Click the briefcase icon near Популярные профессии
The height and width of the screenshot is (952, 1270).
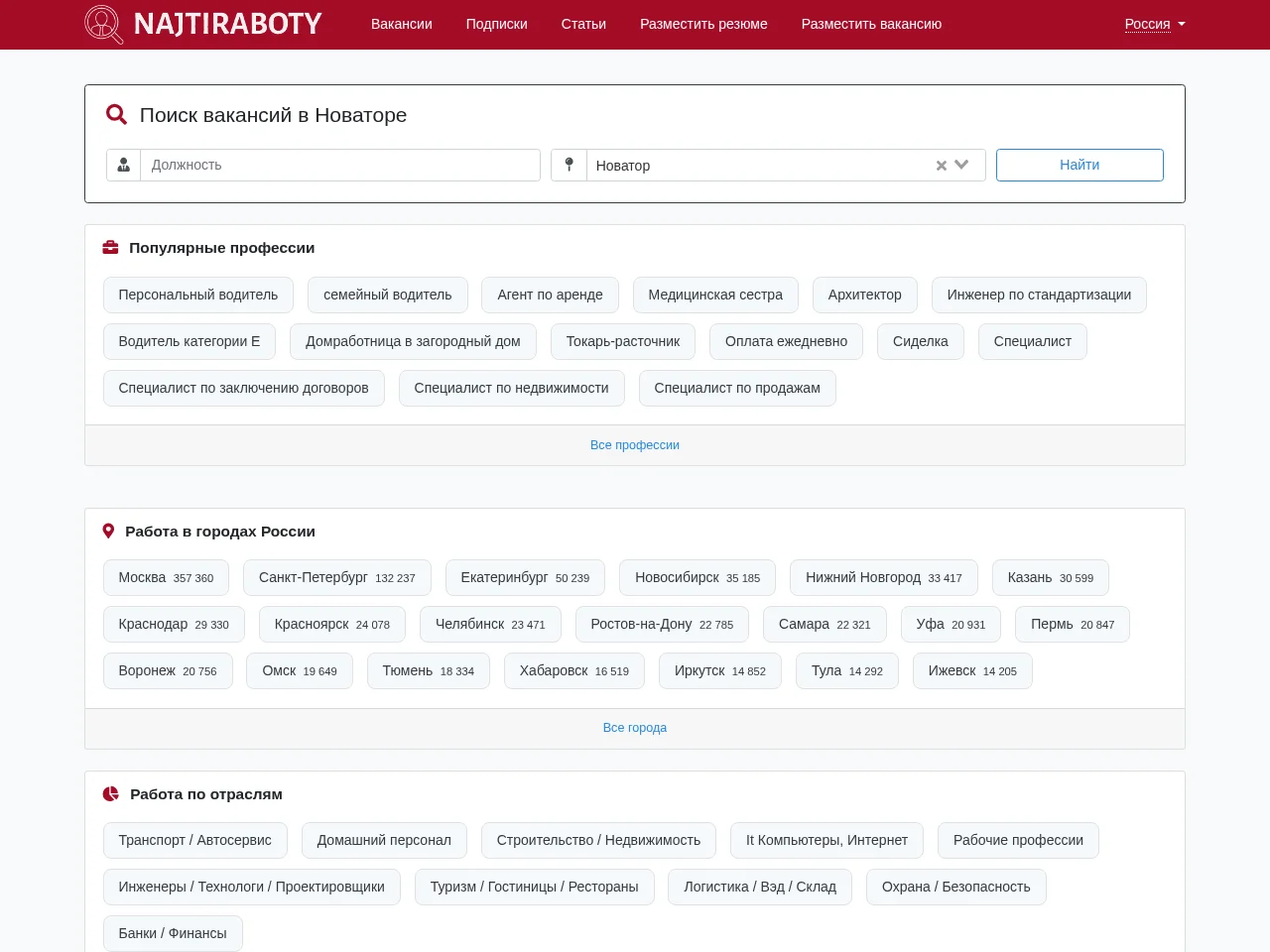click(111, 248)
